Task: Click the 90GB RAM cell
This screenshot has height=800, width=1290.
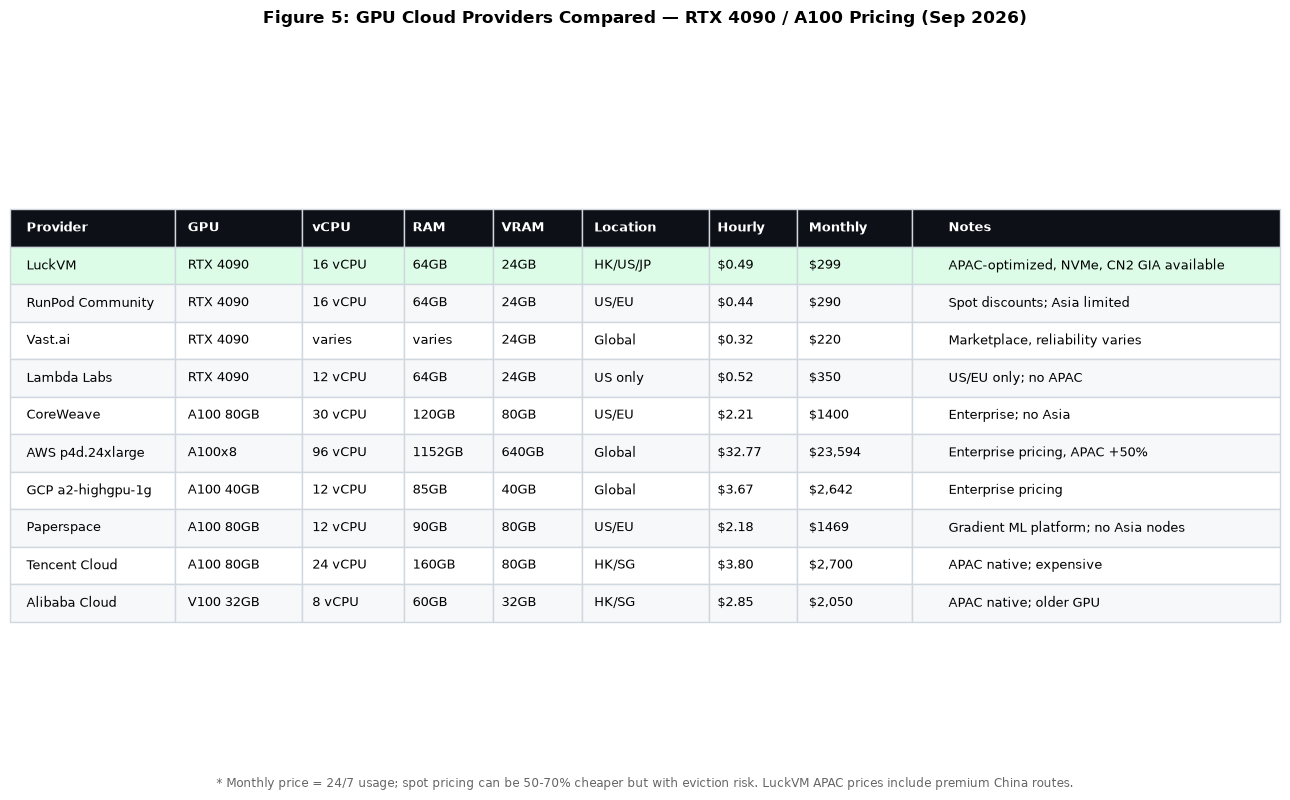Action: [449, 528]
